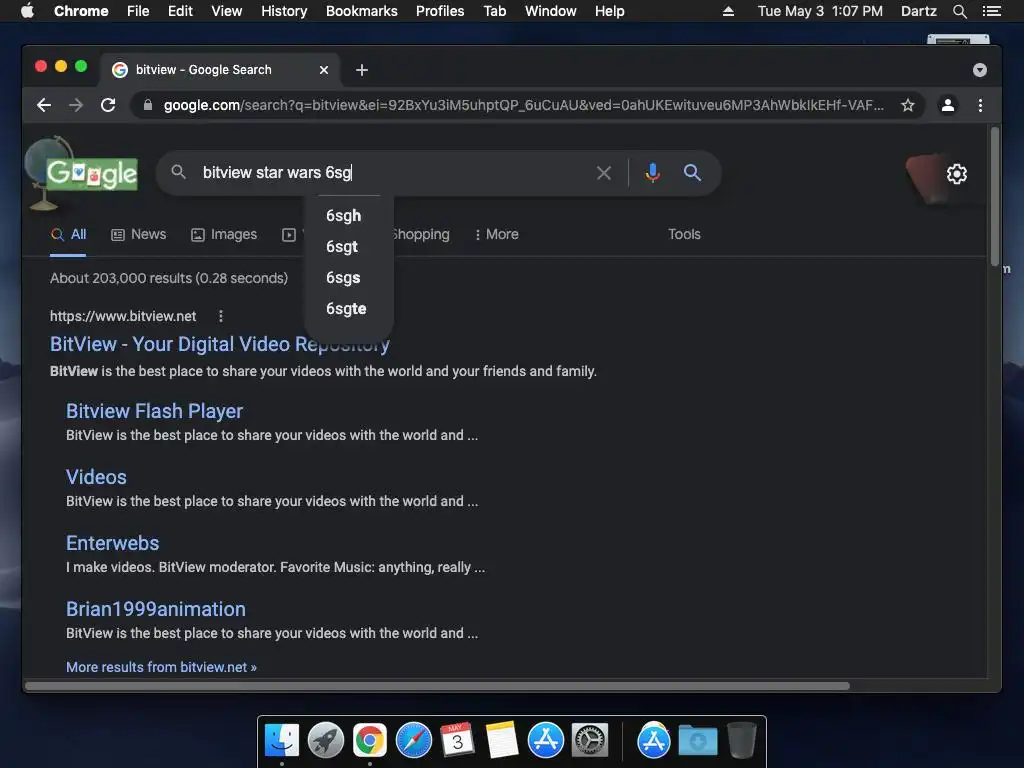Viewport: 1024px width, 768px height.
Task: Open the Bookmarks menu
Action: pyautogui.click(x=362, y=11)
